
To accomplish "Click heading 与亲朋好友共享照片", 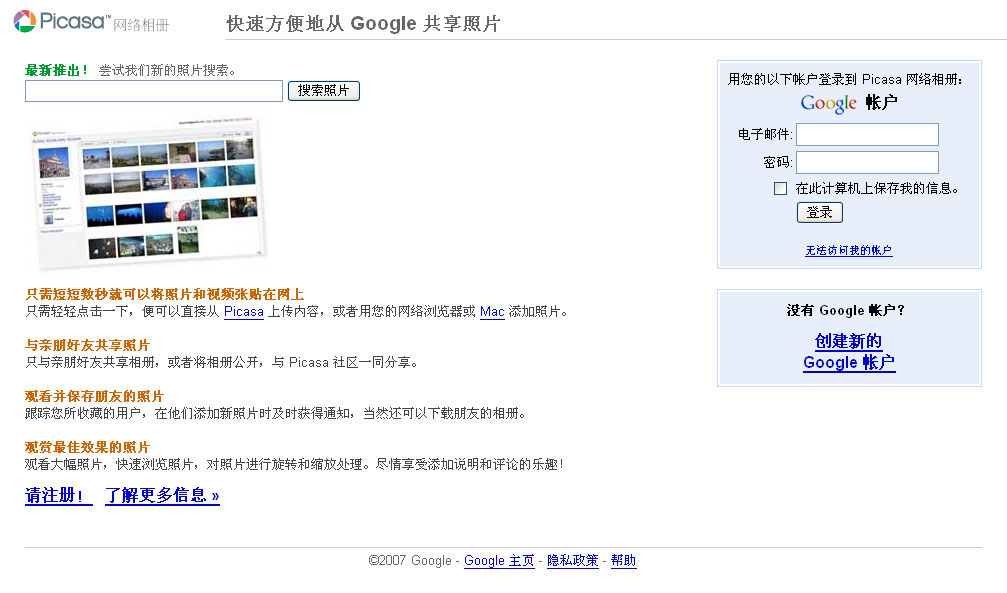I will pyautogui.click(x=87, y=345).
